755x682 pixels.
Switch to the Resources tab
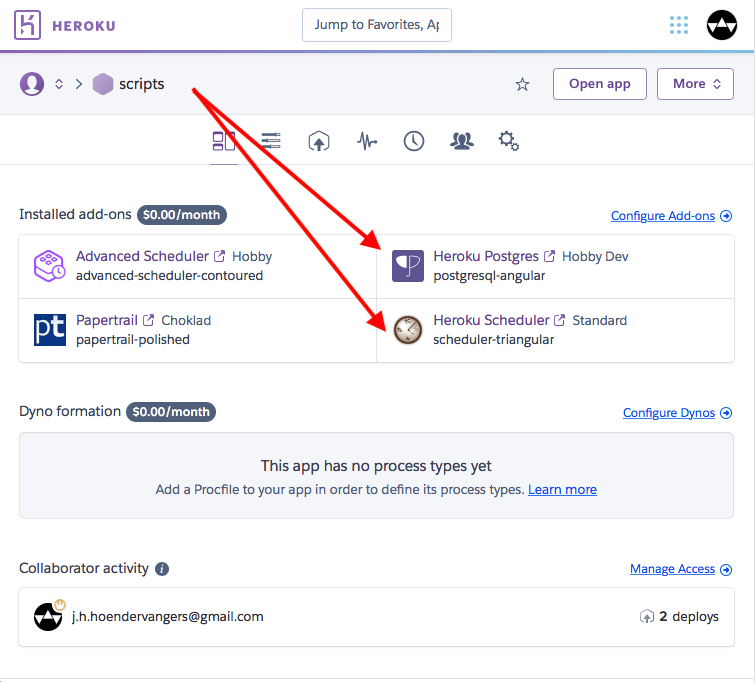(x=271, y=141)
